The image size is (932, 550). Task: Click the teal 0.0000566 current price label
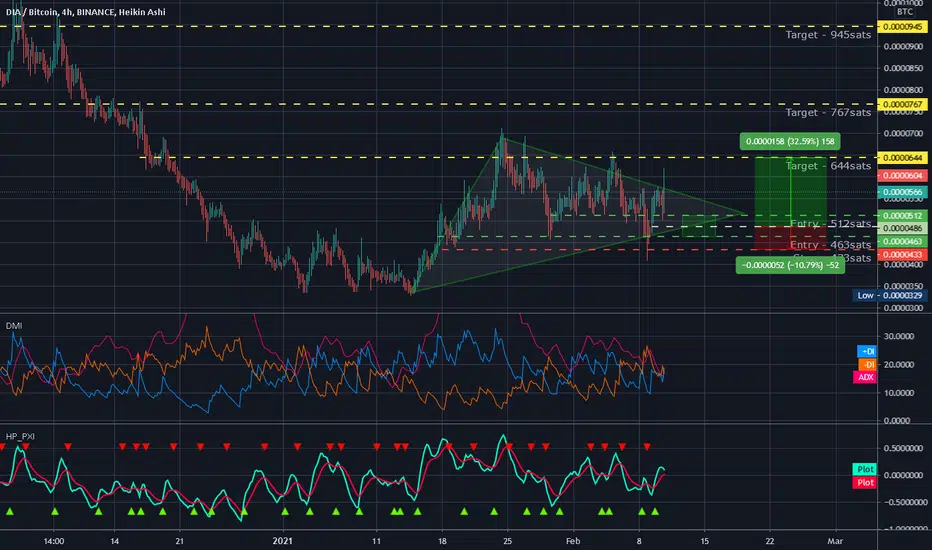click(902, 192)
